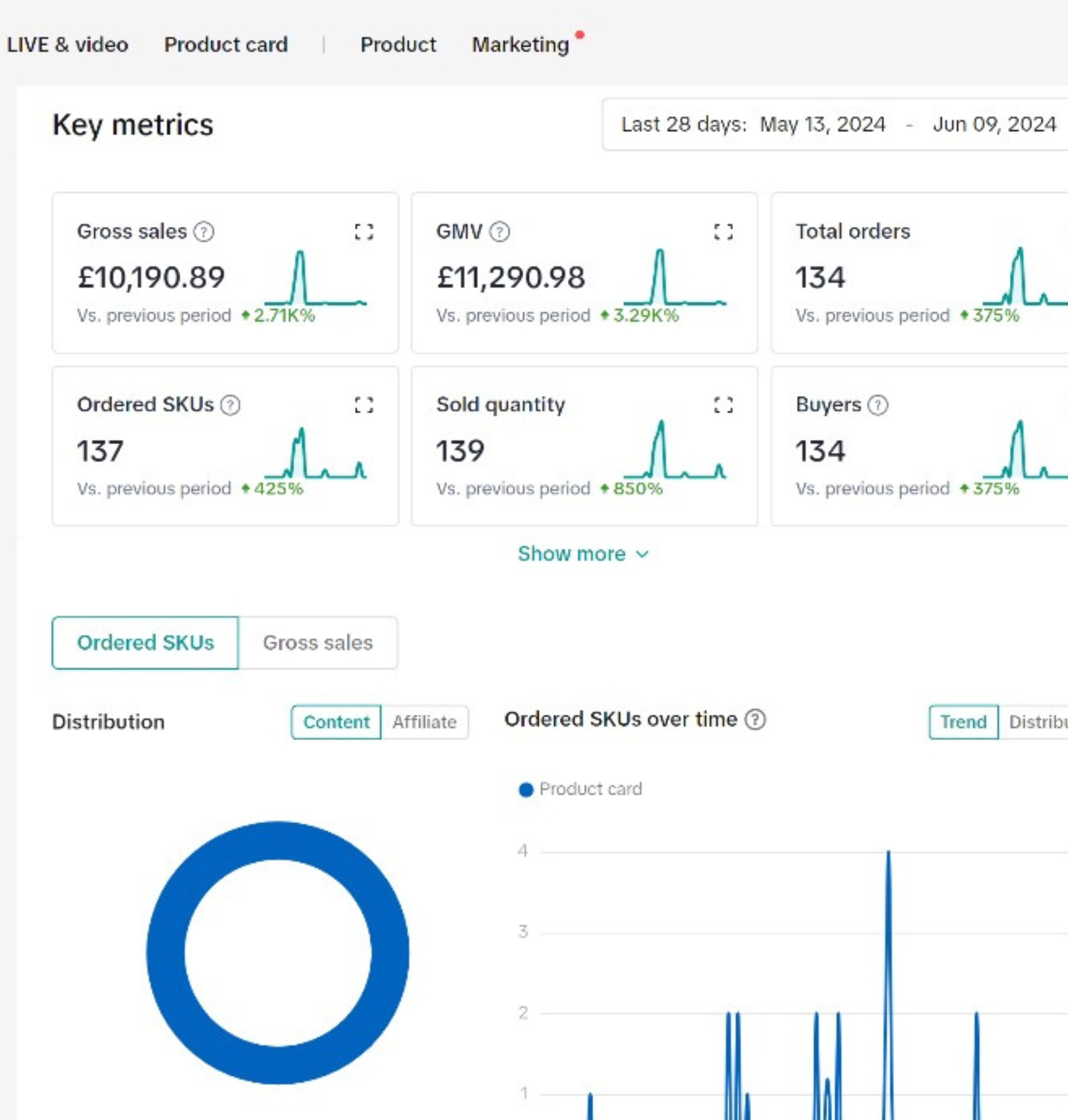Click the 2.71K% change indicator

[278, 316]
